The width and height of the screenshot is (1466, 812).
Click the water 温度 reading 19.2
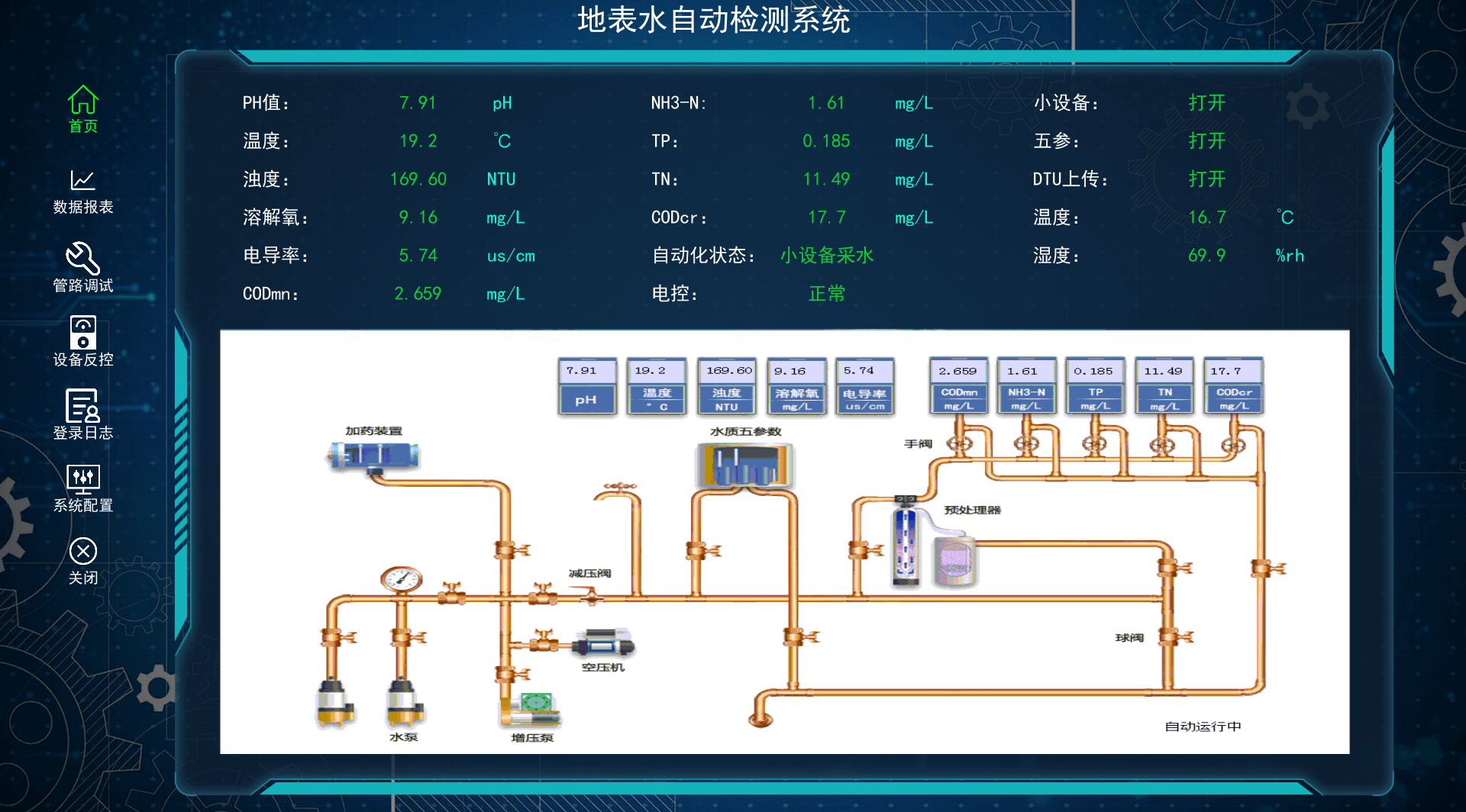pos(418,141)
